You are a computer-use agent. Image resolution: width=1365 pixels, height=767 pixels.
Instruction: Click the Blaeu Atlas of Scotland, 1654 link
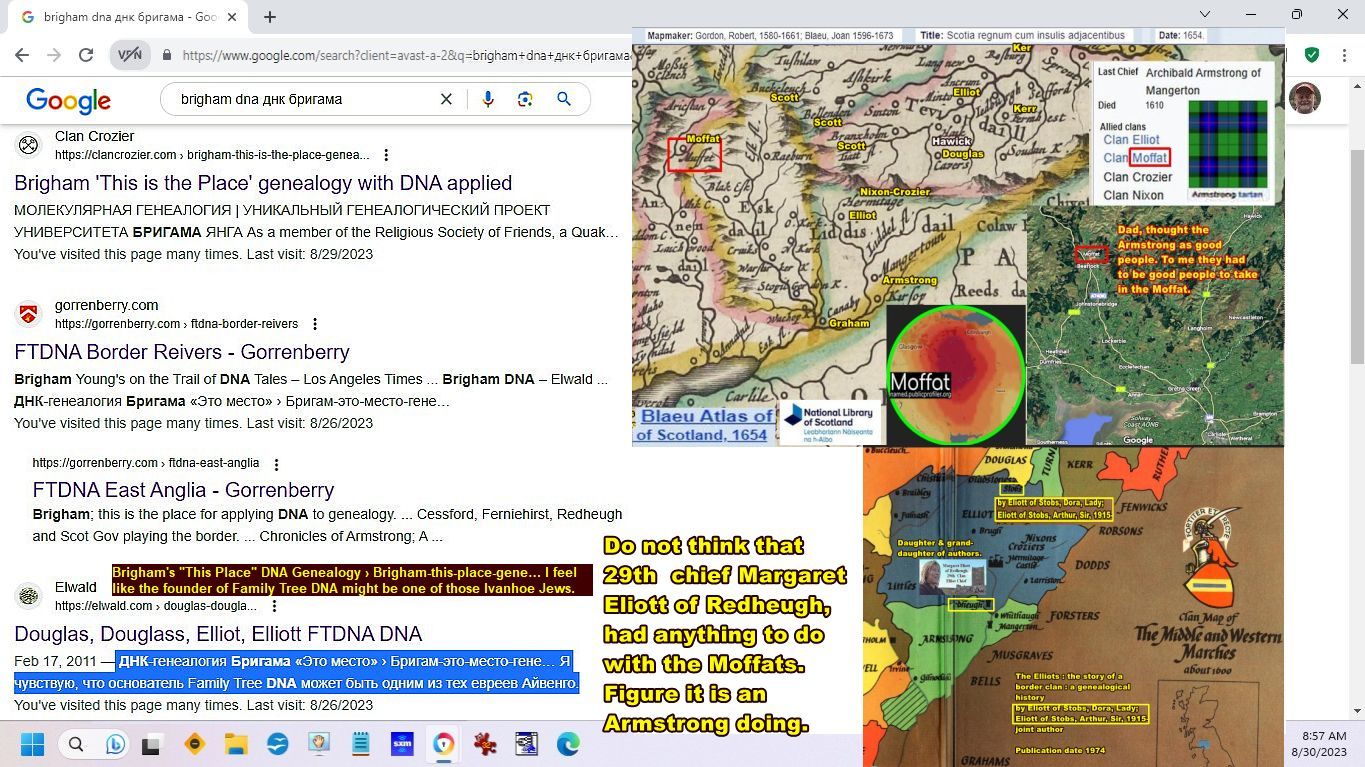click(706, 425)
